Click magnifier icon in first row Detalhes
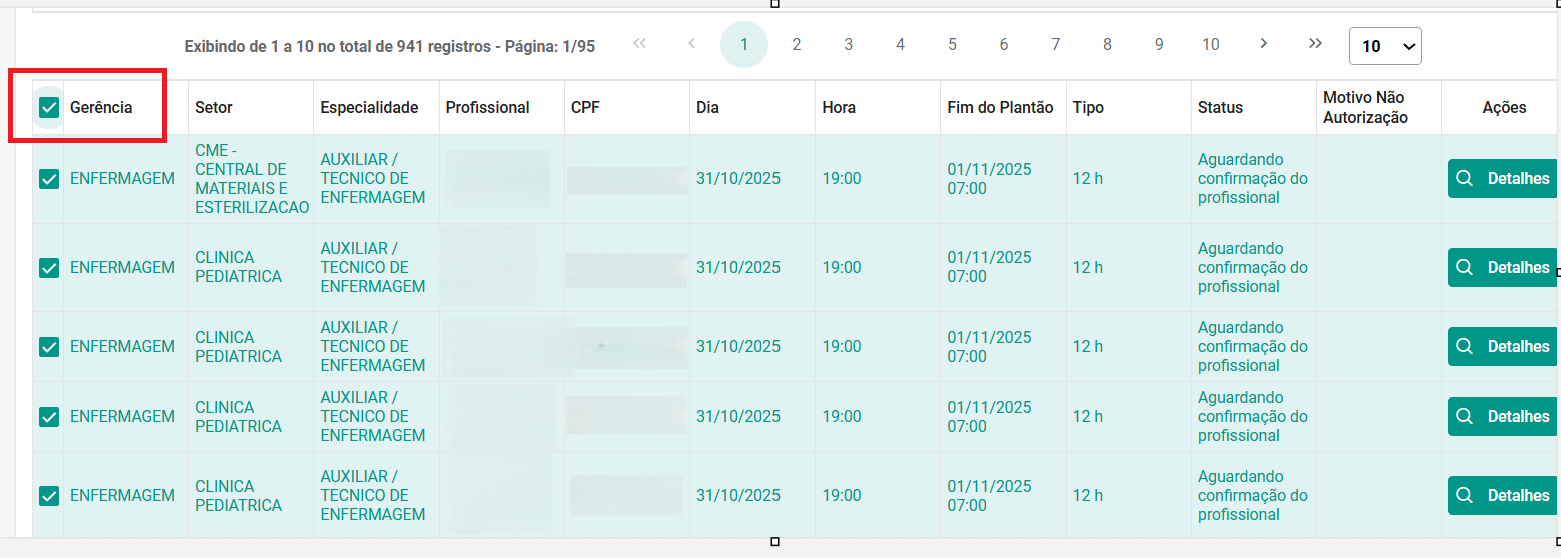1561x558 pixels. point(1465,179)
